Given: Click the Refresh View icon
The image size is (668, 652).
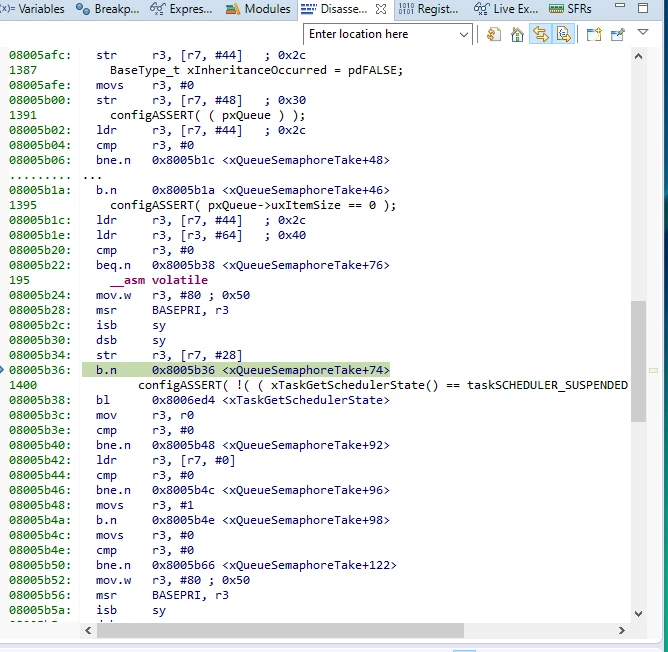Looking at the screenshot, I should 494,35.
